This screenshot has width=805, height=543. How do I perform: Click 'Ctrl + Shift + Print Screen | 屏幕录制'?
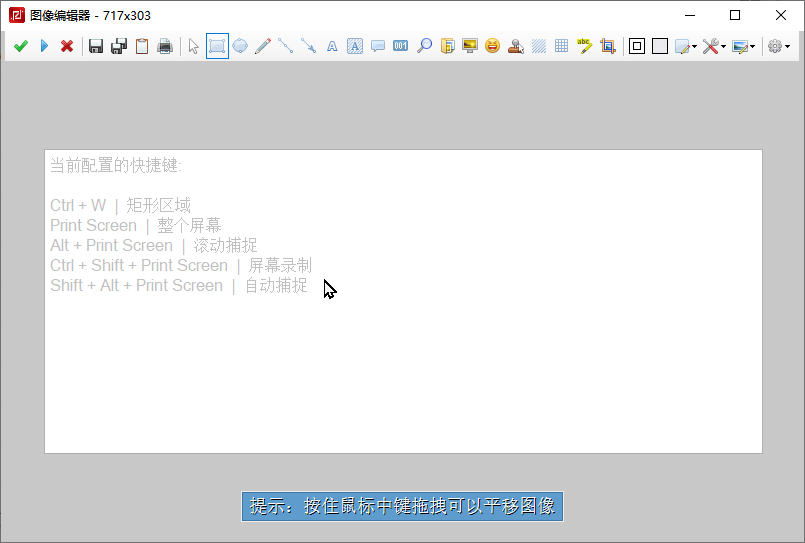click(181, 265)
